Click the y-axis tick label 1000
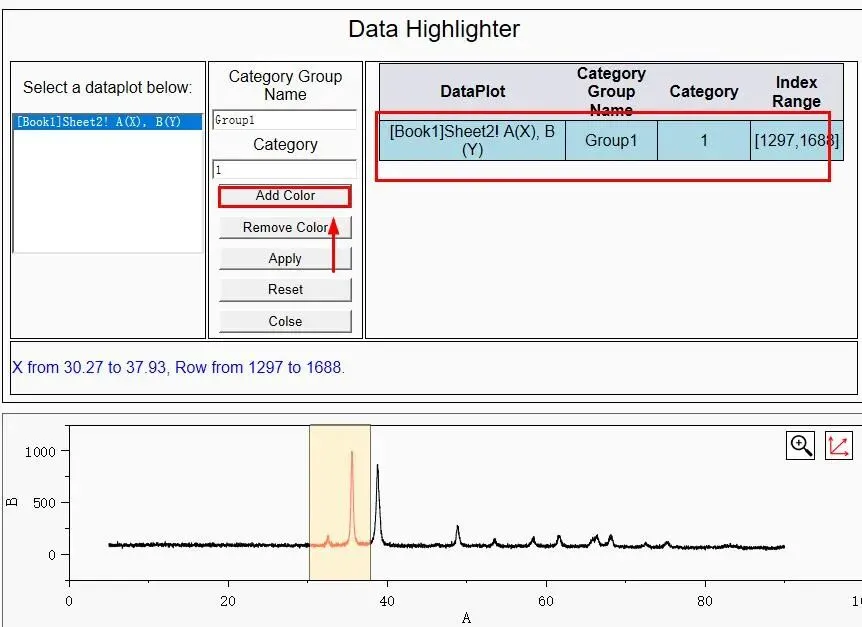Screen dimensions: 862x627 coord(40,452)
